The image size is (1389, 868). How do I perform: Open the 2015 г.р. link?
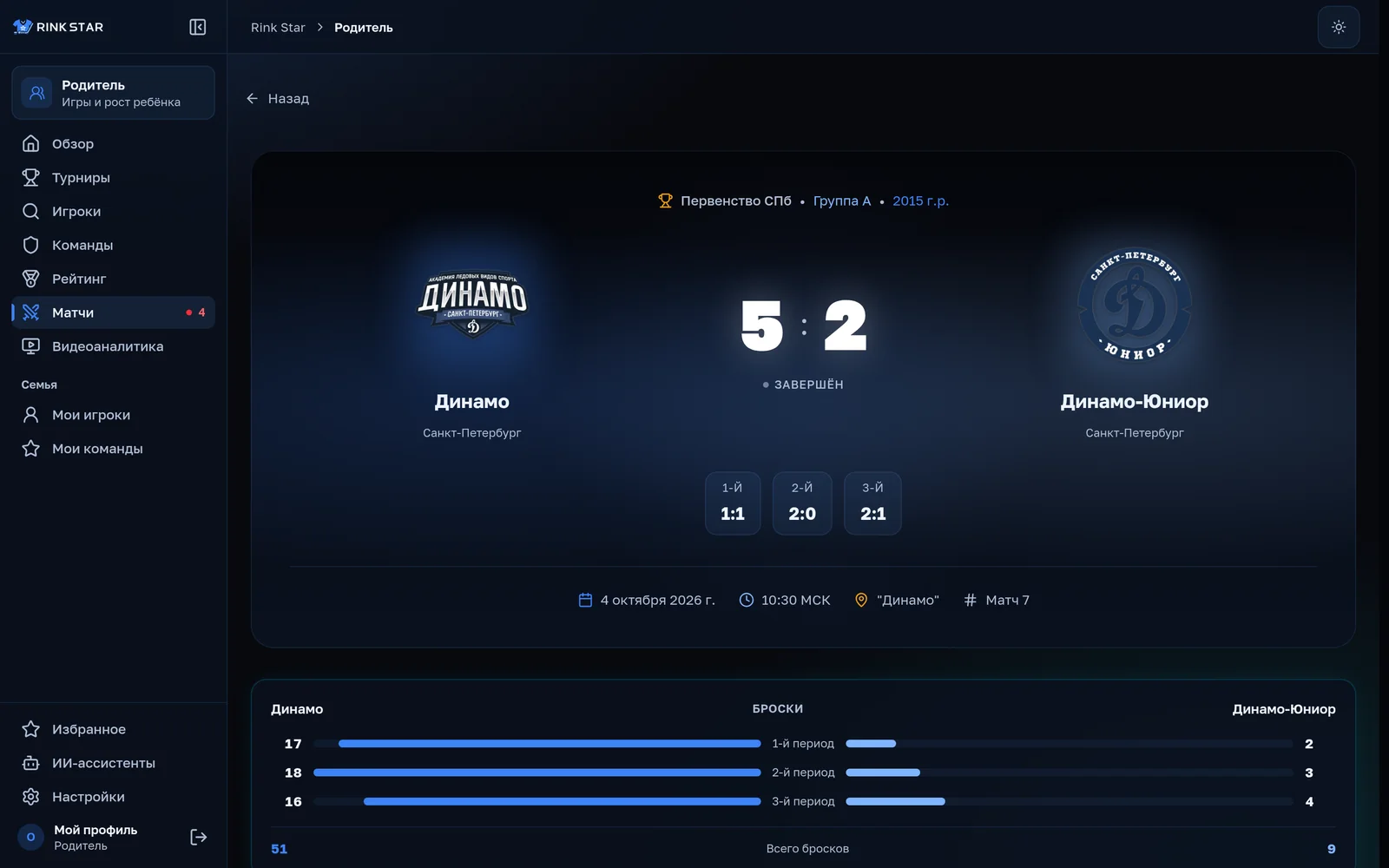920,201
